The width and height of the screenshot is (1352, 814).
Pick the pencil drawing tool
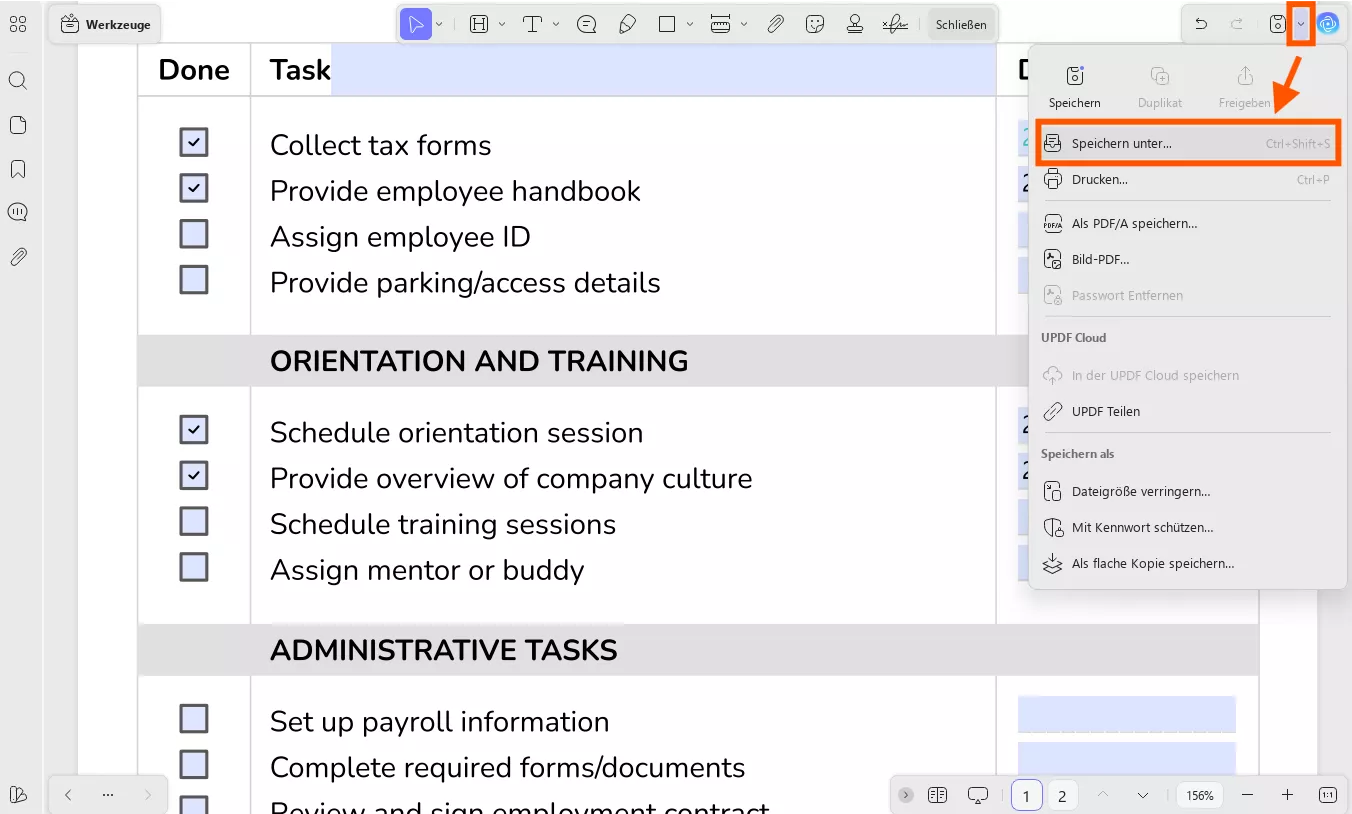coord(627,25)
